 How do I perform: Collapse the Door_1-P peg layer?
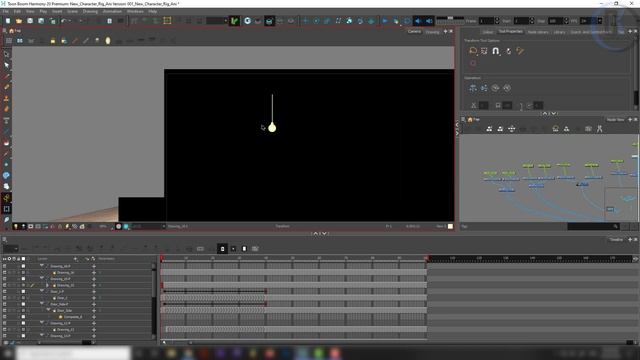click(42, 291)
